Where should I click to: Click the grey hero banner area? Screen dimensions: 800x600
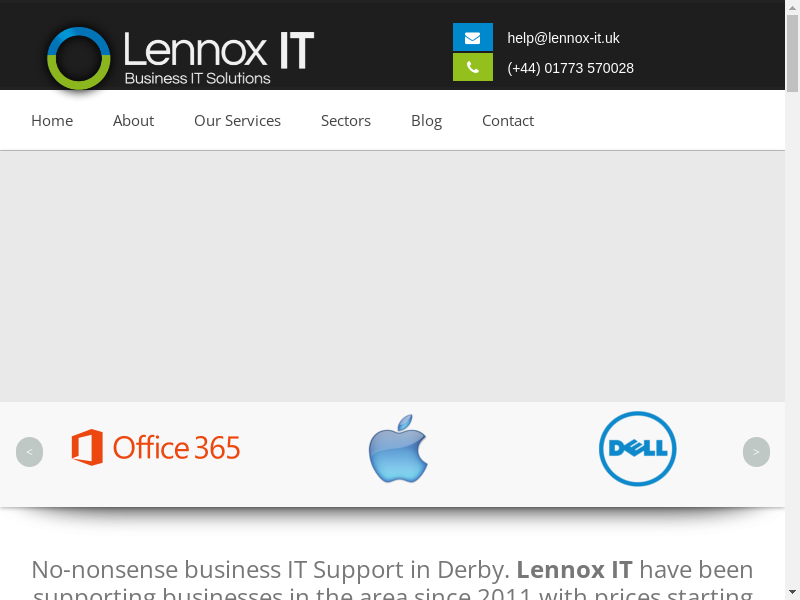[392, 276]
